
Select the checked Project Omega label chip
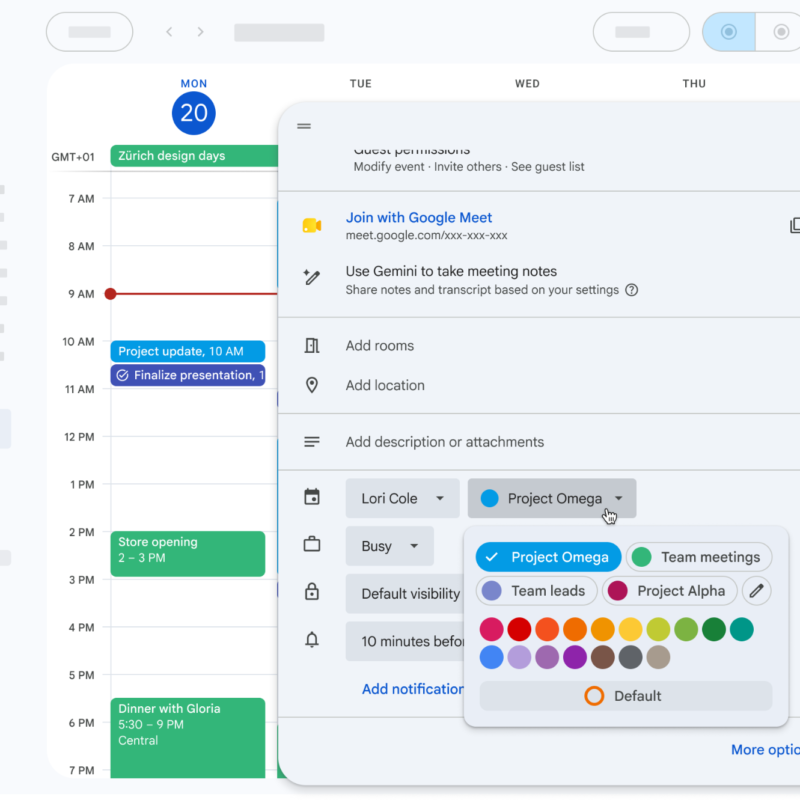(x=548, y=557)
